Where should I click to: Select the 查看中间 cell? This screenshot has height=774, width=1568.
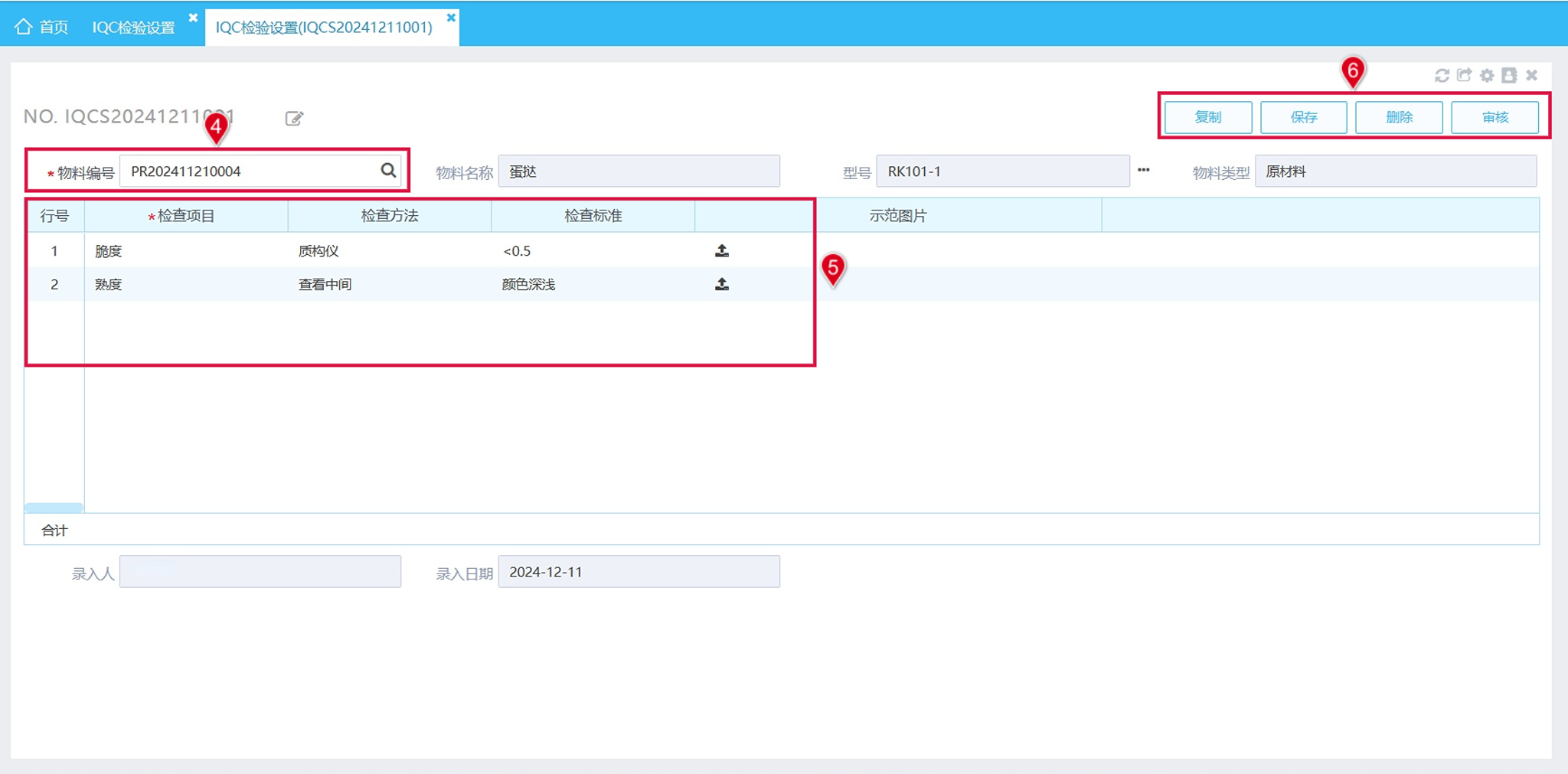pos(390,284)
